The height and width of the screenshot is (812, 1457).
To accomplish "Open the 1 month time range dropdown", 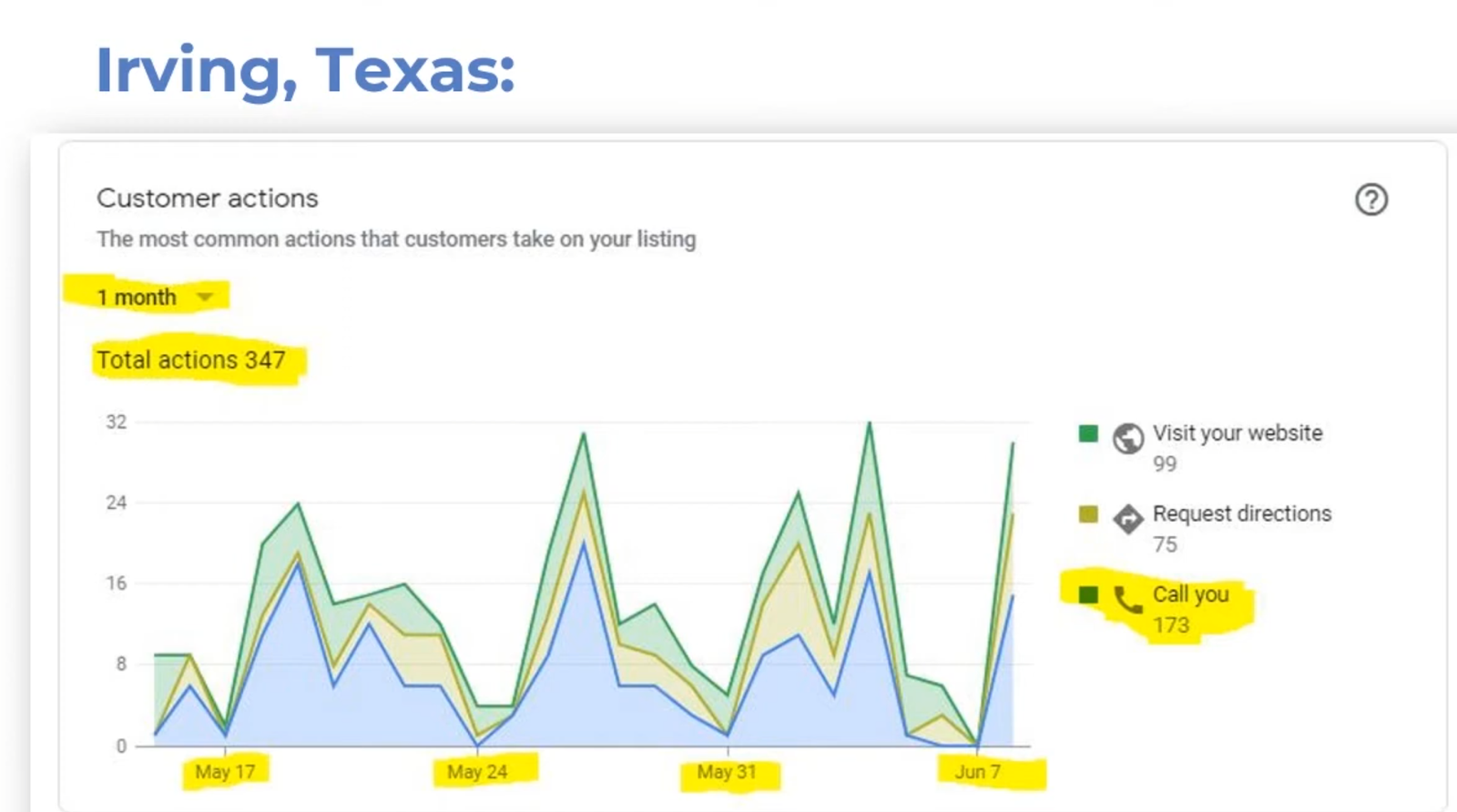I will [x=153, y=298].
